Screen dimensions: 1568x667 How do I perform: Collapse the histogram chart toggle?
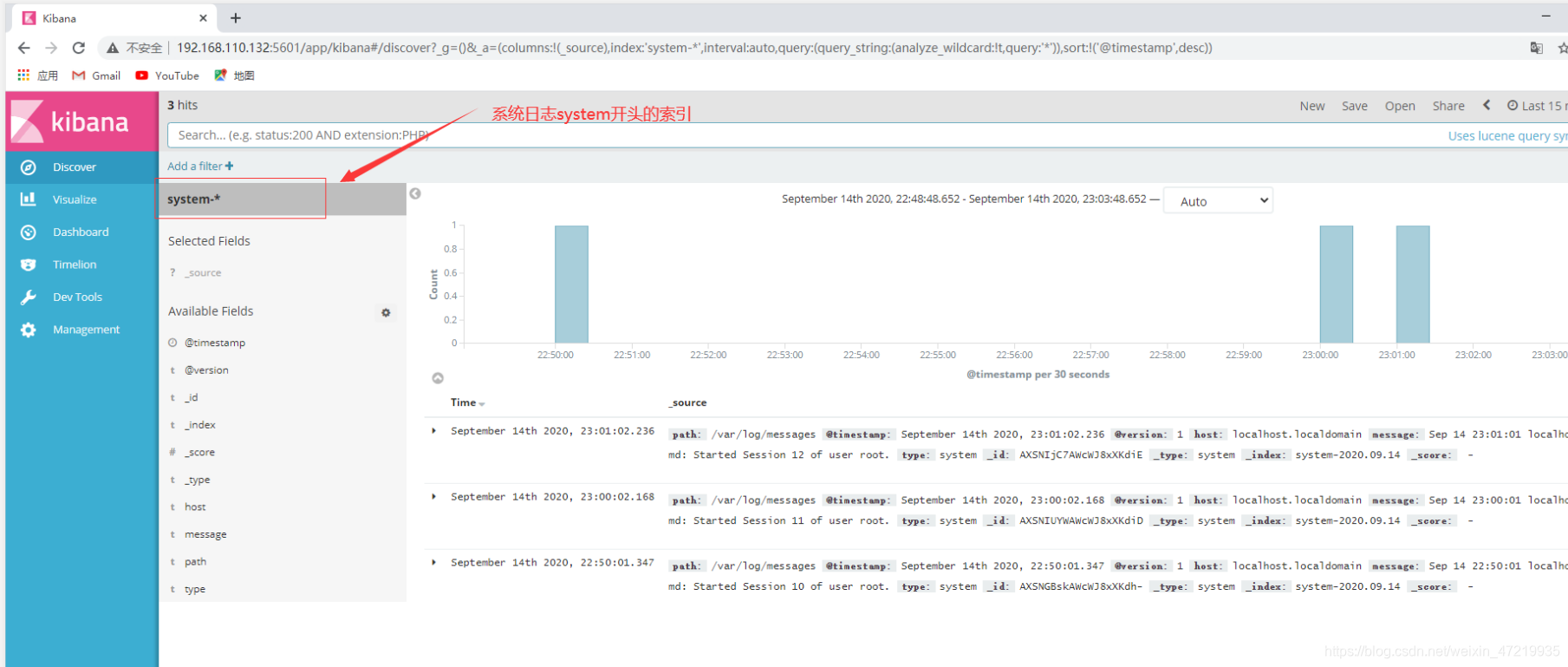(438, 378)
